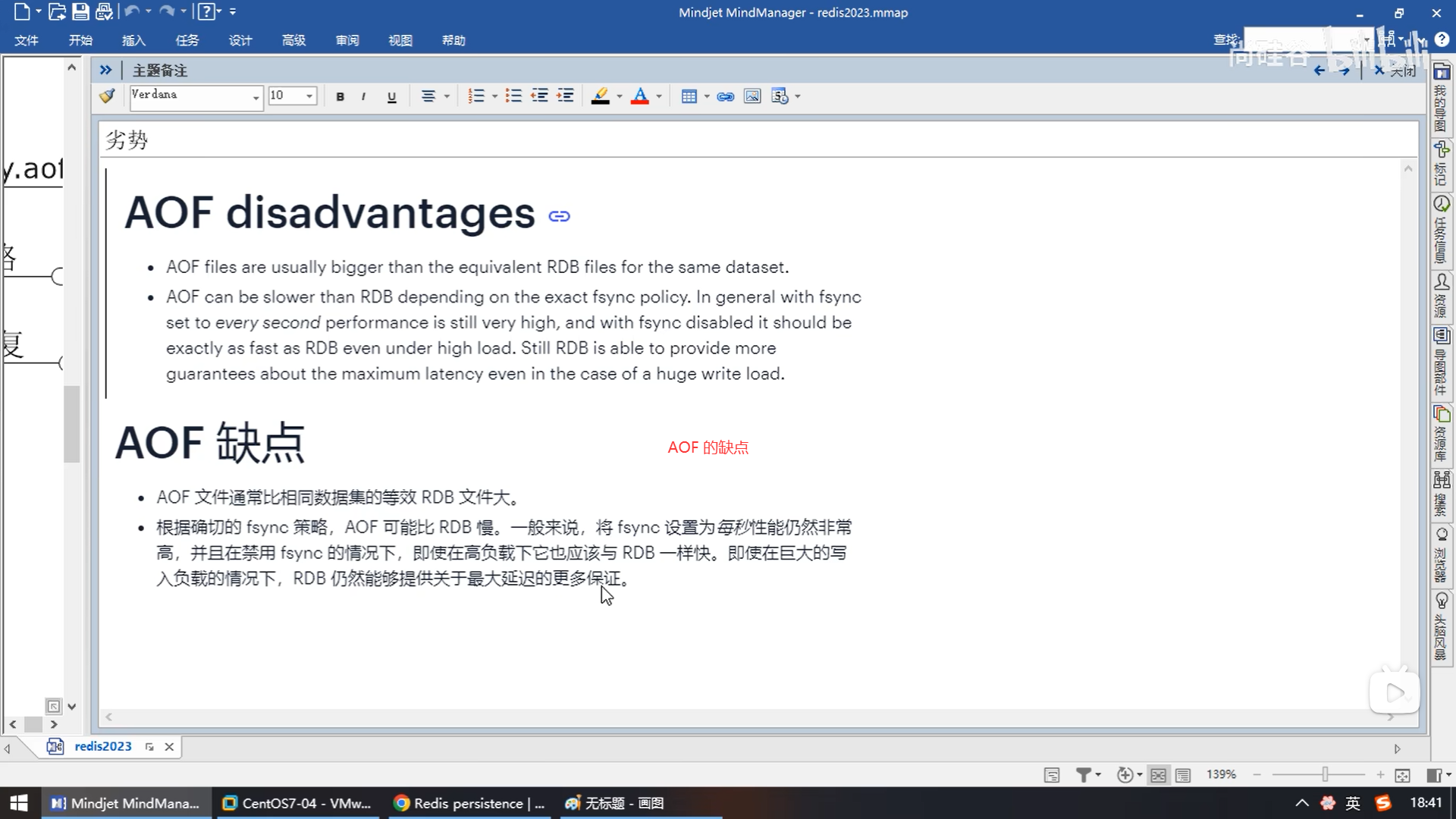Insert an image into the notes
This screenshot has height=819, width=1456.
[752, 96]
